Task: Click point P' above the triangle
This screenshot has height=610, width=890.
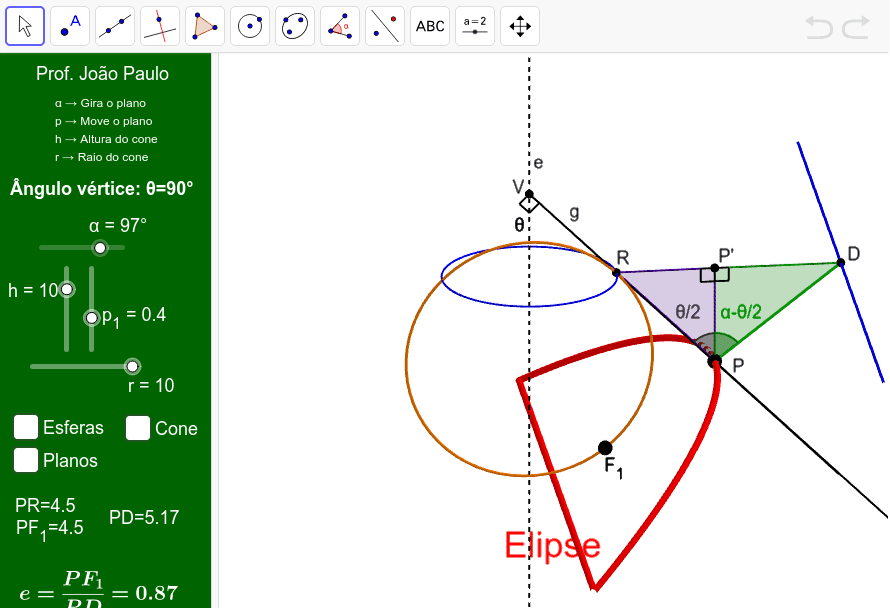Action: pos(715,268)
